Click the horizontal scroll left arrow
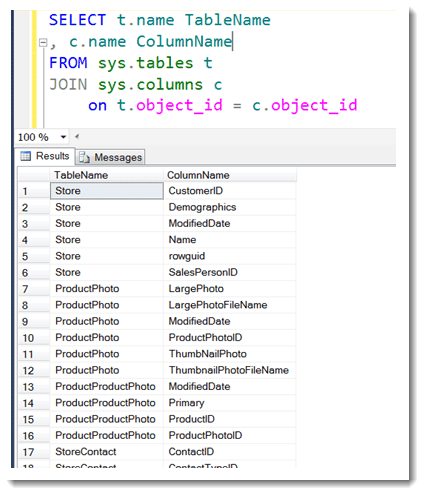 [x=77, y=136]
